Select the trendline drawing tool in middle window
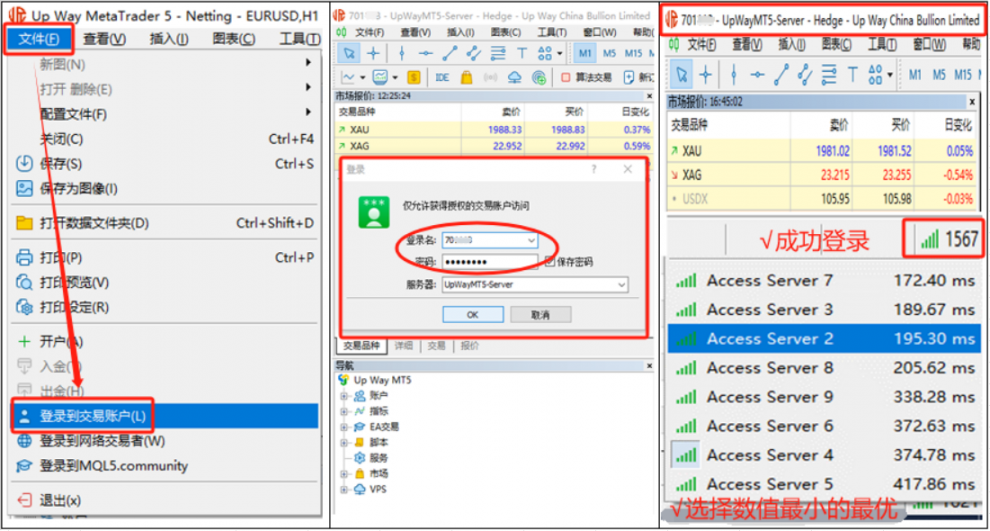 tap(452, 53)
